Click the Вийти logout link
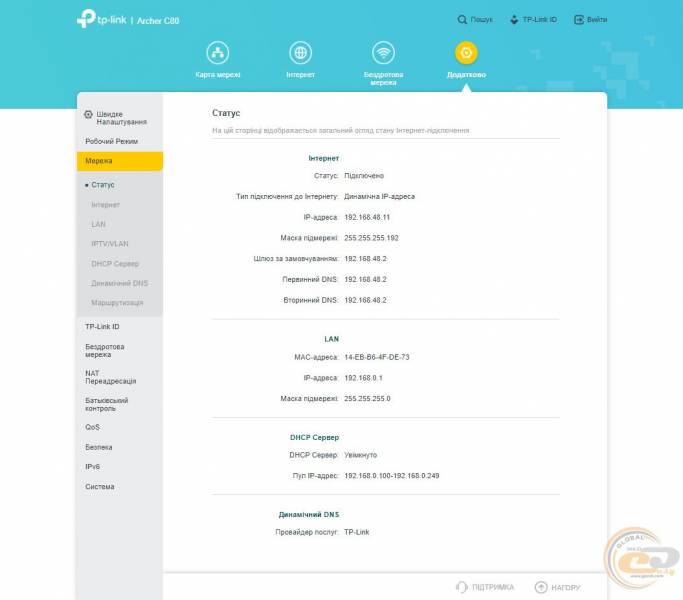 click(597, 20)
